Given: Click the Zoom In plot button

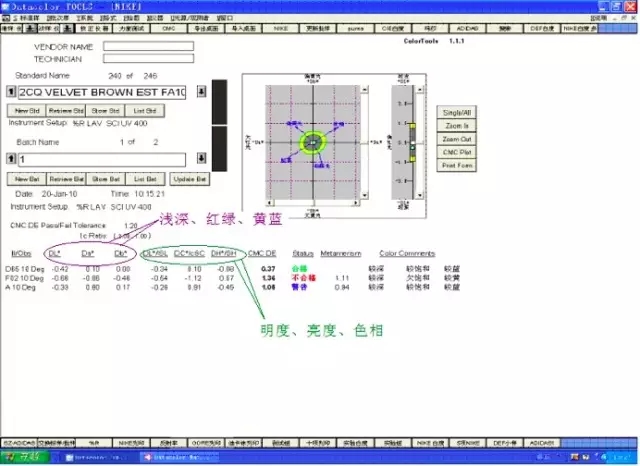Looking at the screenshot, I should point(457,126).
